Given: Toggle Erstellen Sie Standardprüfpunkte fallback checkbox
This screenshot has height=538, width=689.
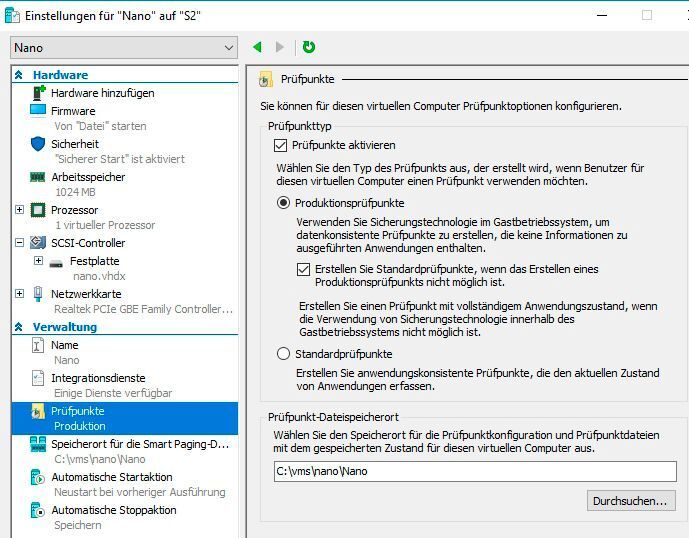Looking at the screenshot, I should click(303, 269).
